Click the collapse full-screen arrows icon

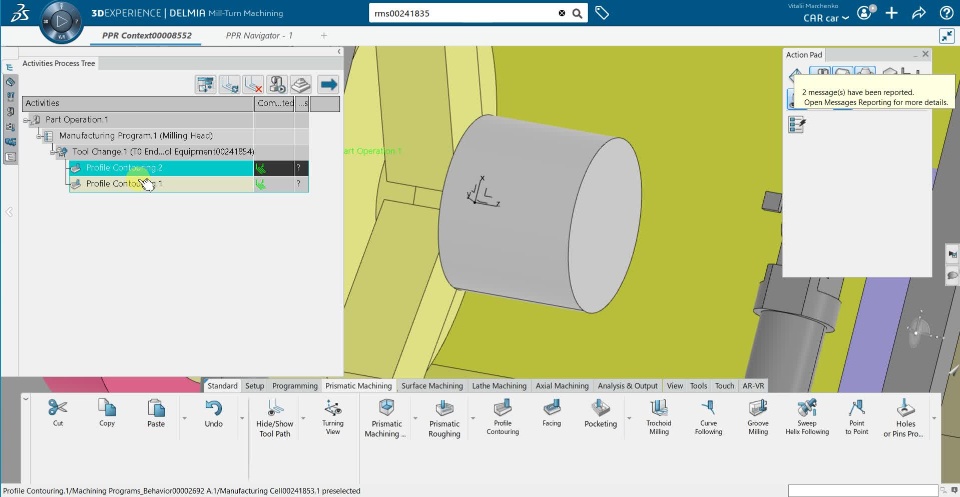[948, 36]
